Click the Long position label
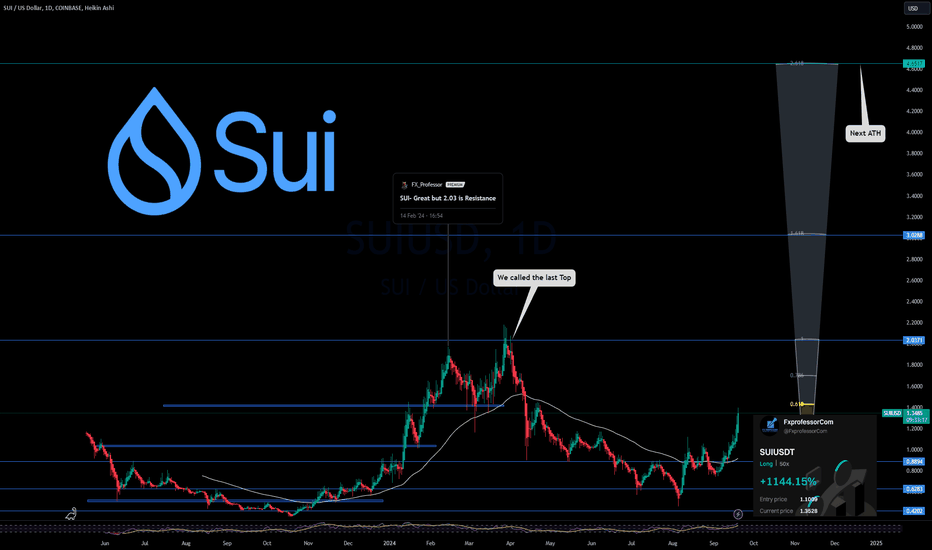The width and height of the screenshot is (932, 550). [766, 464]
